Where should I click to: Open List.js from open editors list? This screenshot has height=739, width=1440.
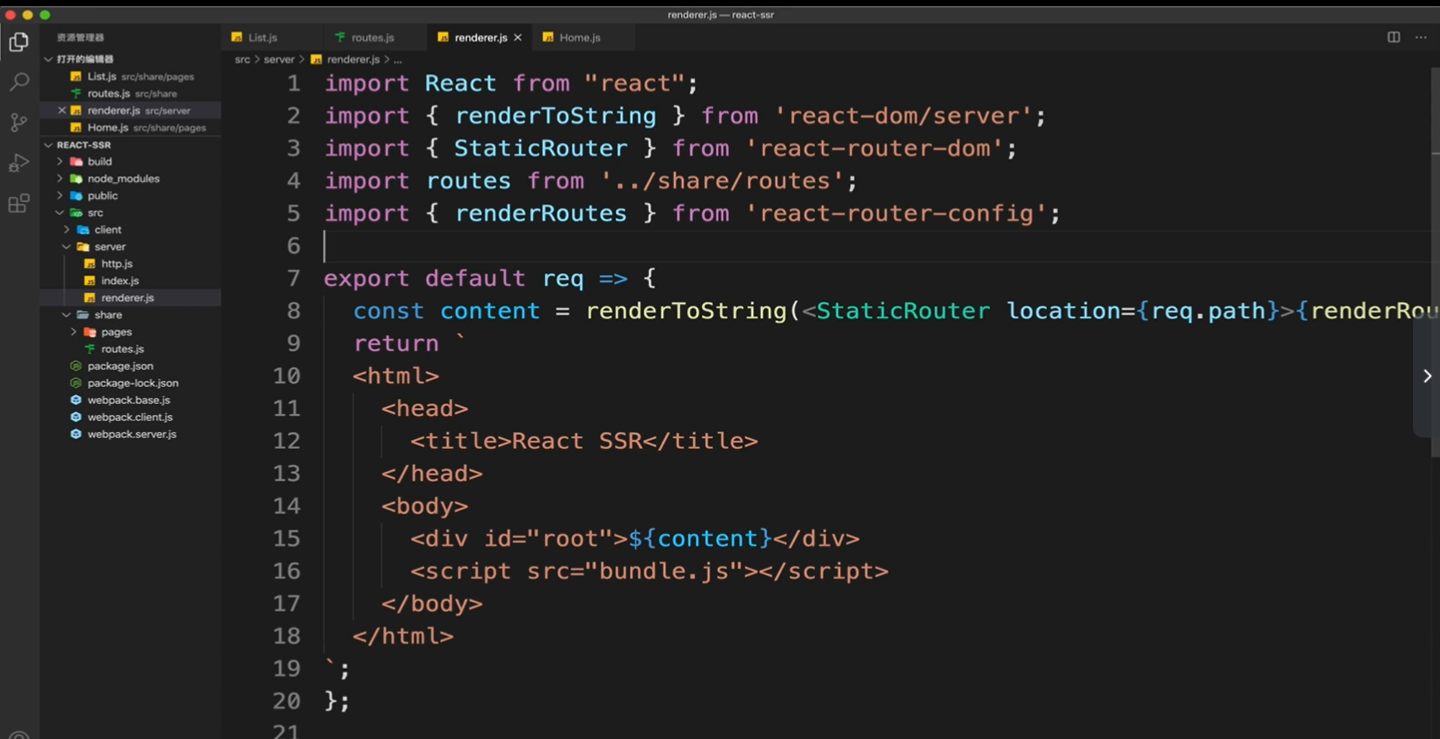coord(131,76)
